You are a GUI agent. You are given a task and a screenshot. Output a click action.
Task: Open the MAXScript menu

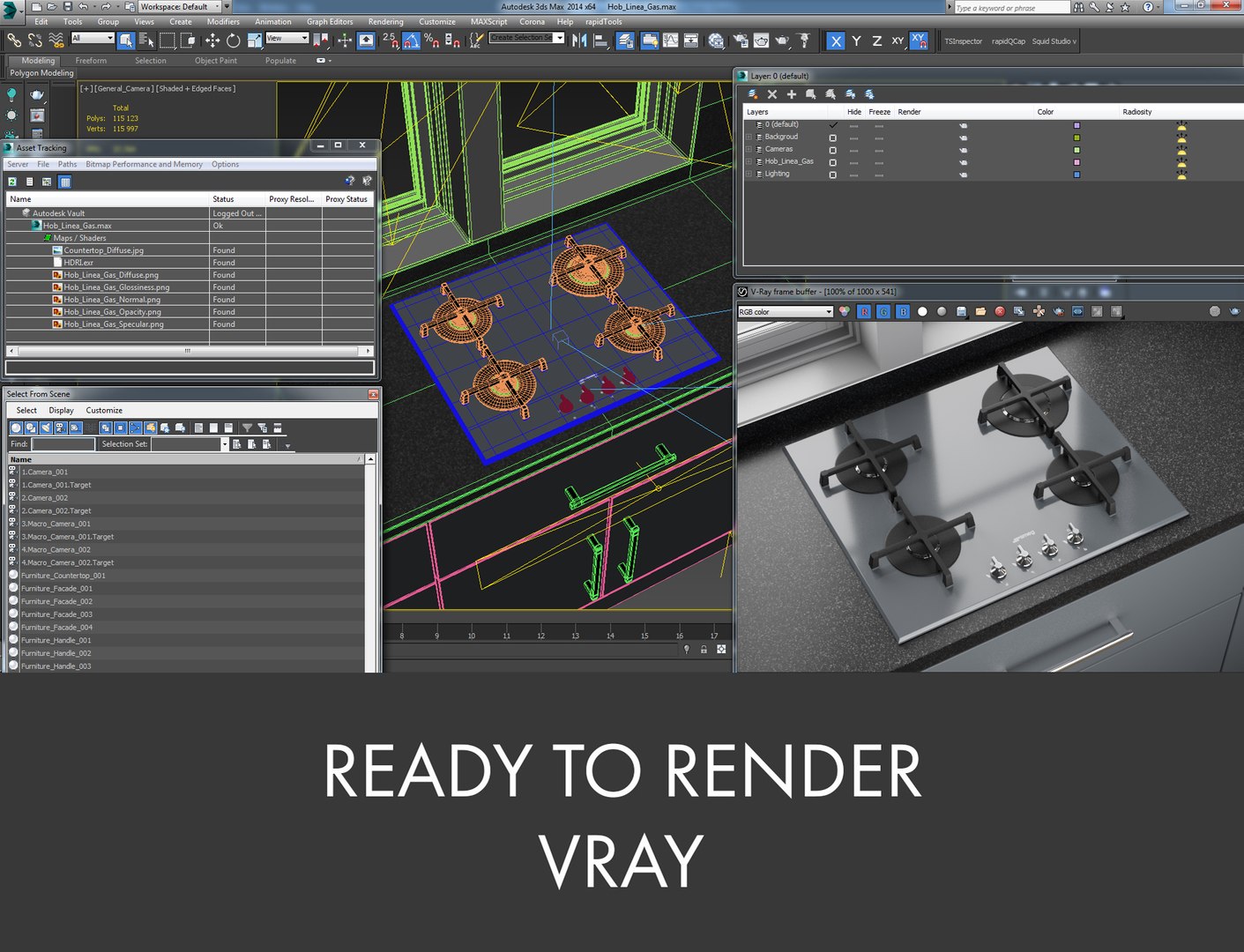488,22
